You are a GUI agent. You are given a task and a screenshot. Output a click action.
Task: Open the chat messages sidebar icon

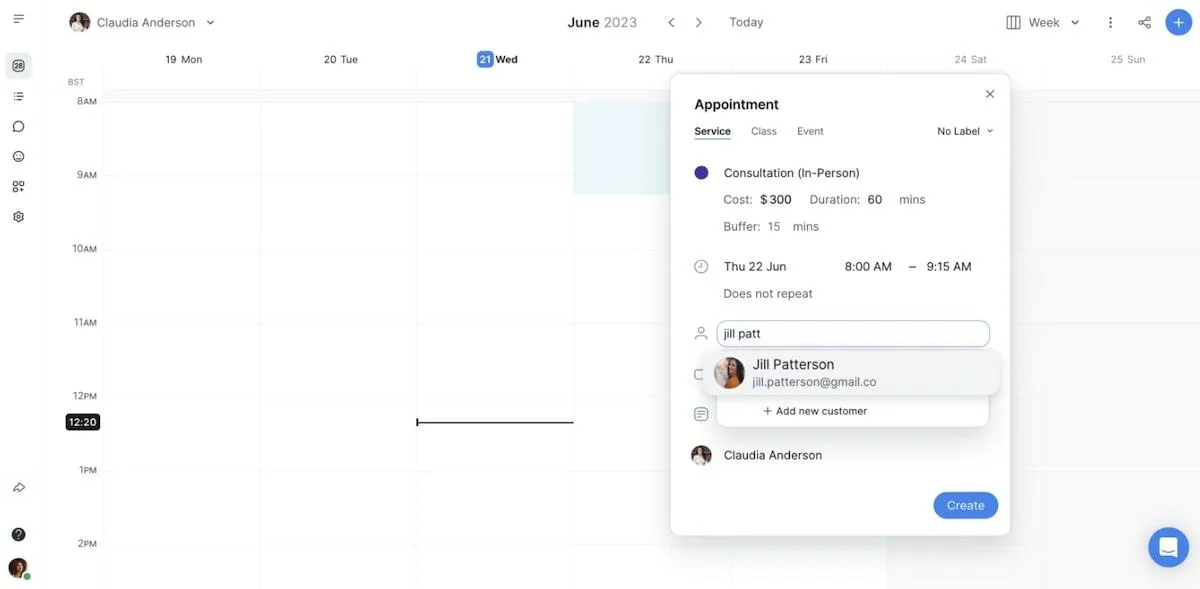coord(18,127)
